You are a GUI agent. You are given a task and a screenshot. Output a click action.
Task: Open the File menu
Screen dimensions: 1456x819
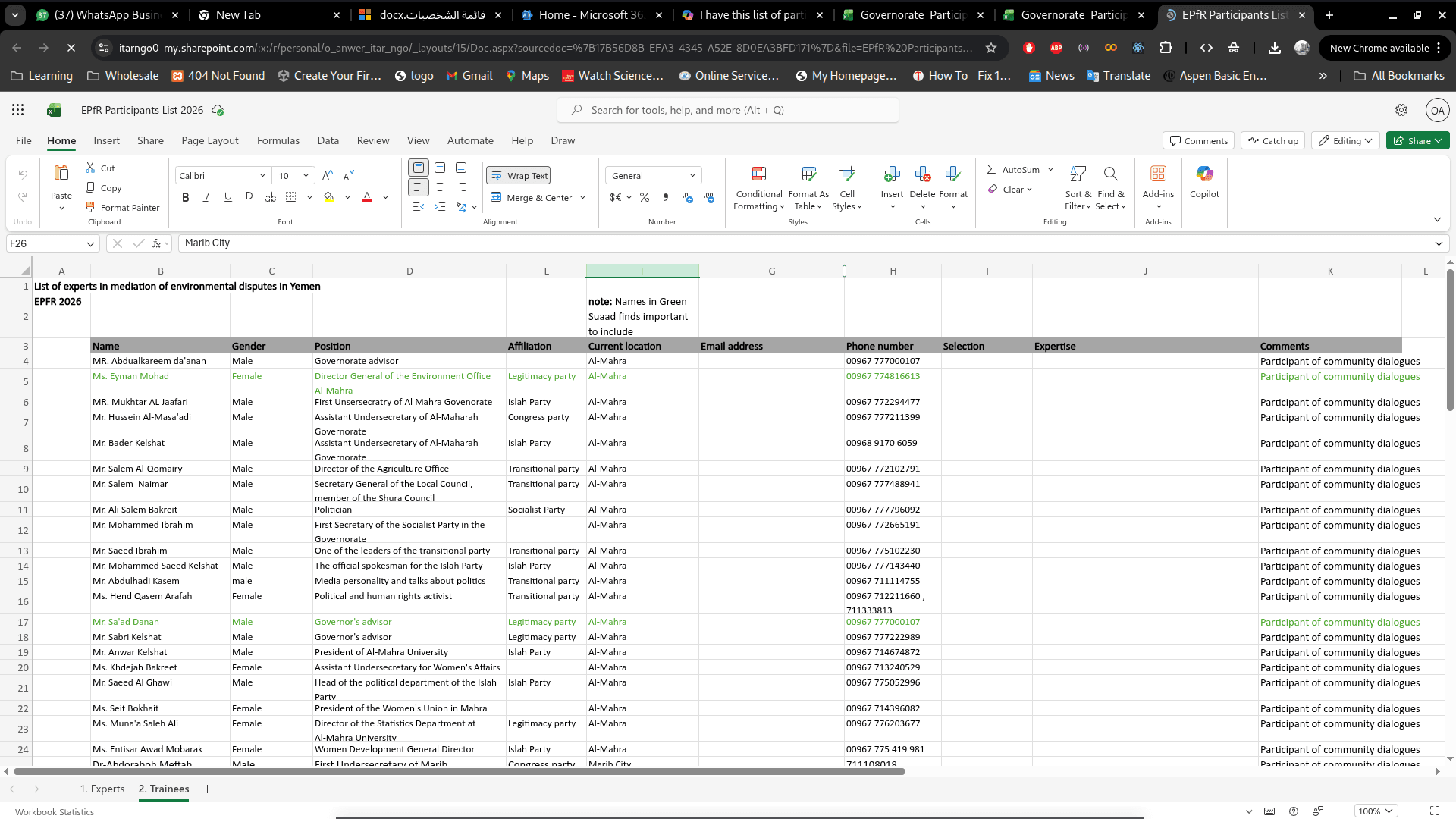point(24,140)
